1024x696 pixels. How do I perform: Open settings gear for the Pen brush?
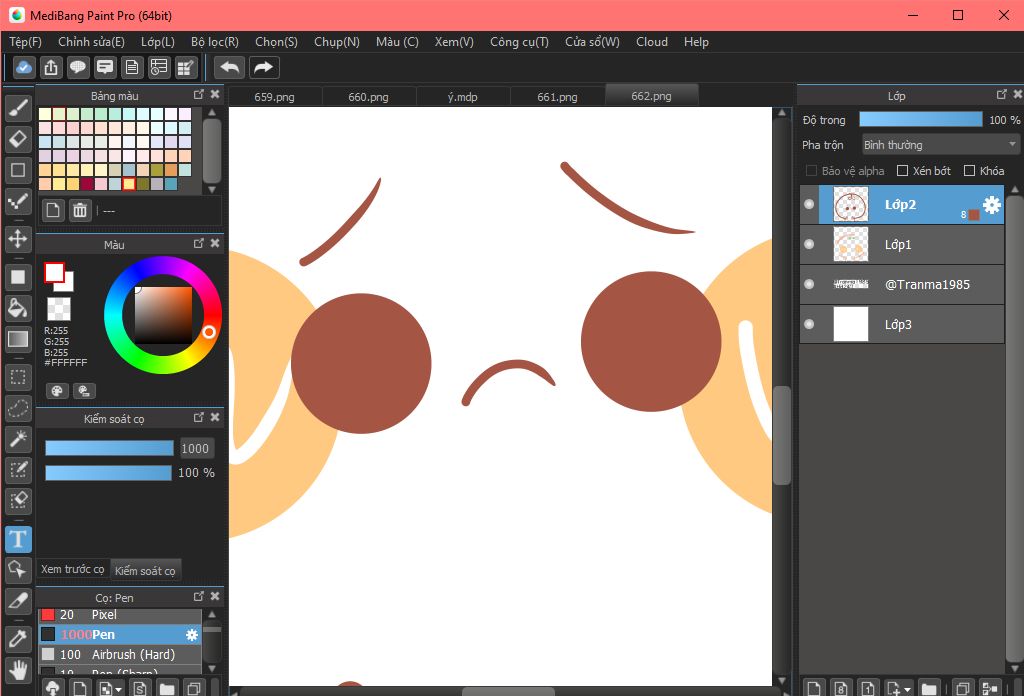[x=192, y=635]
